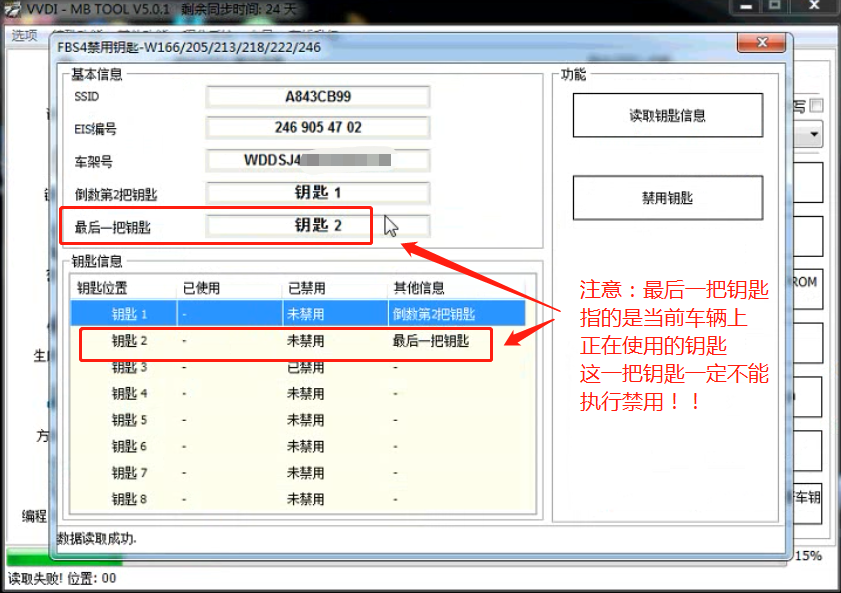
Task: Close the FBS4禁用钥匙 dialog
Action: 762,42
